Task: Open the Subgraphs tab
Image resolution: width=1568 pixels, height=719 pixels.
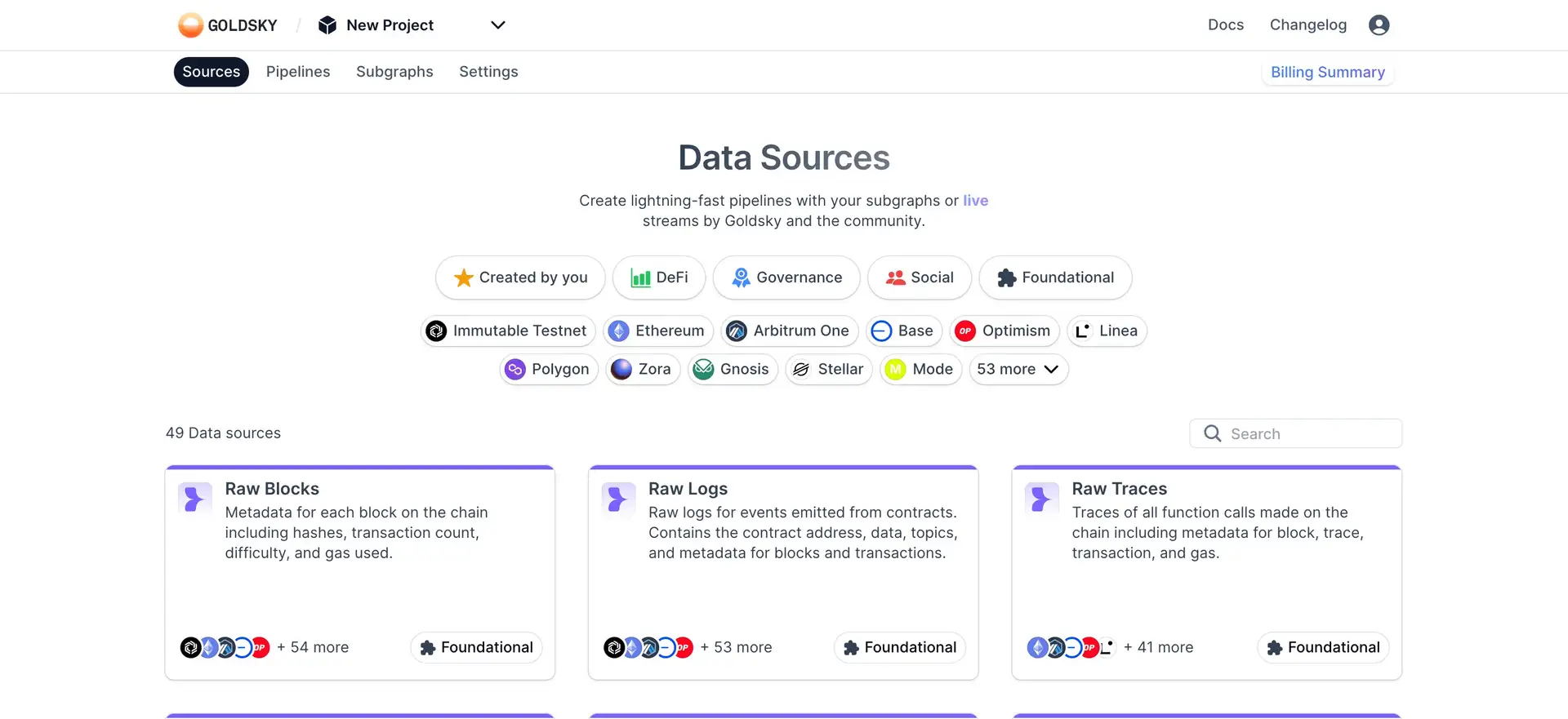Action: point(394,72)
